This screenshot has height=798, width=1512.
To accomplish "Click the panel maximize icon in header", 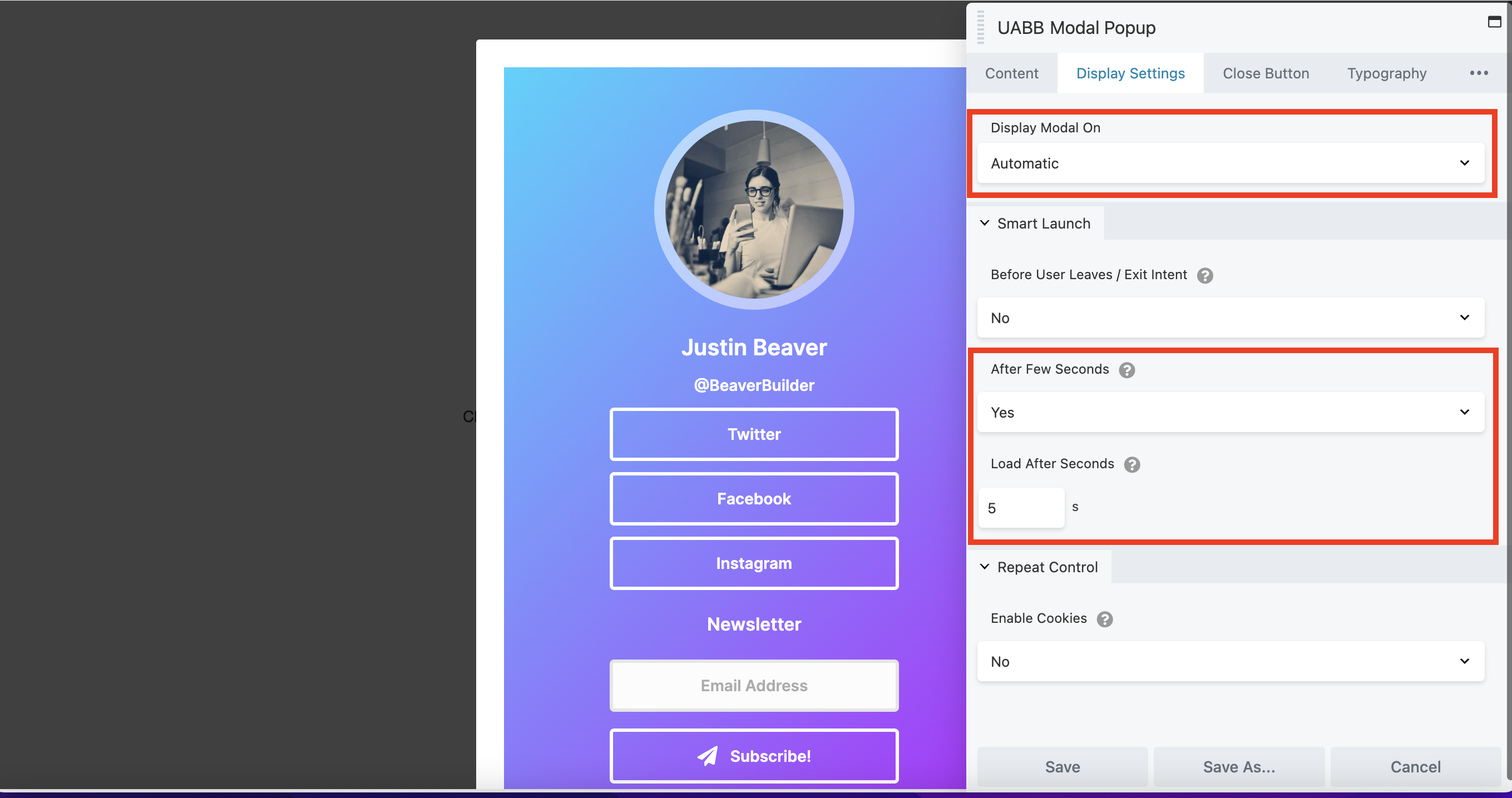I will 1494,22.
